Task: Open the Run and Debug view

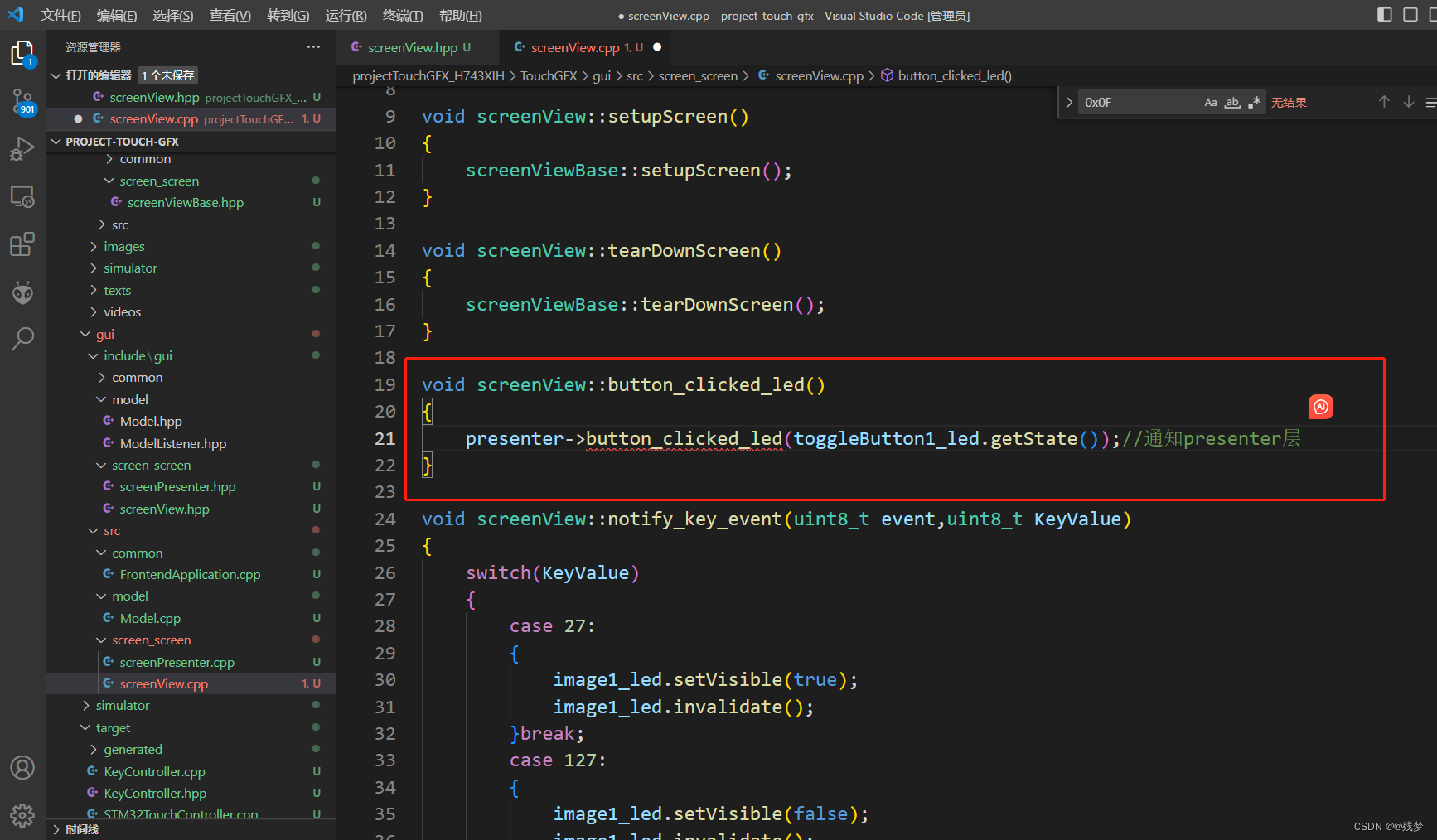Action: [x=22, y=149]
